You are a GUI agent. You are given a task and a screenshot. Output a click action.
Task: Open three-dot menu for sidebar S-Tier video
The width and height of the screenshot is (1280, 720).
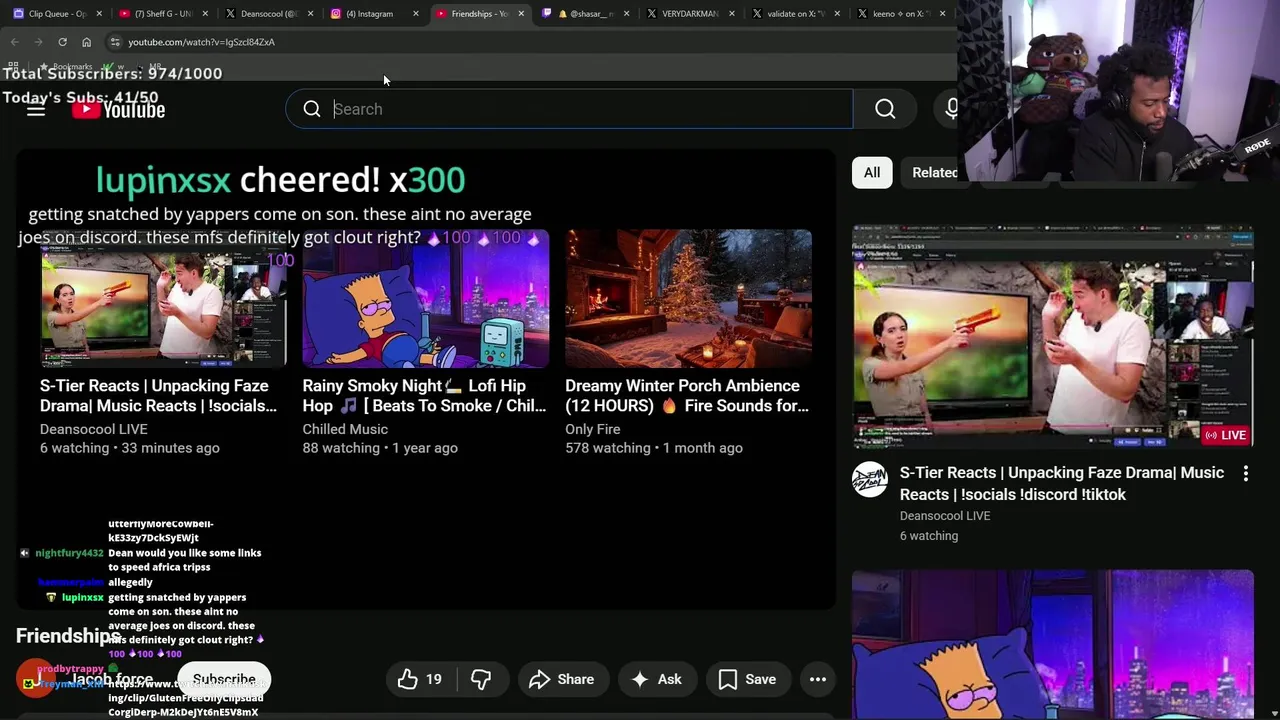1246,474
